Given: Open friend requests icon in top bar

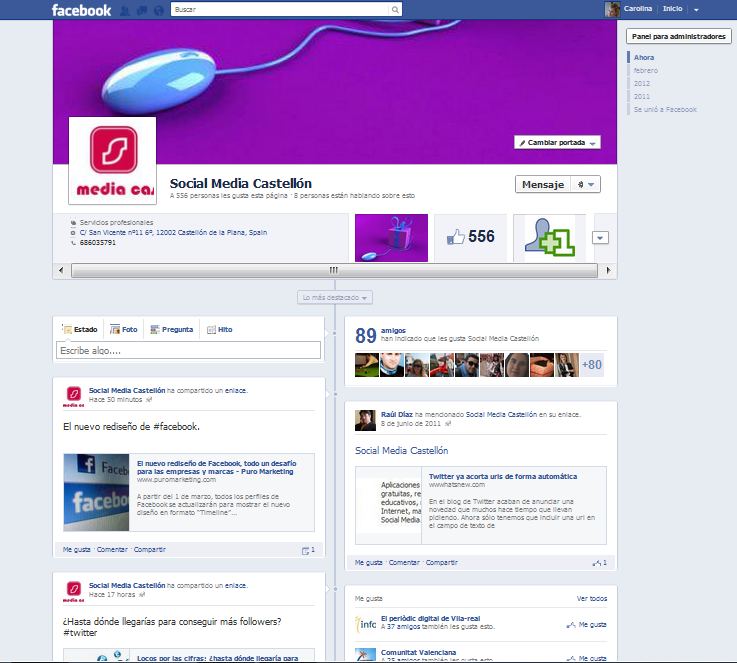Looking at the screenshot, I should 125,10.
